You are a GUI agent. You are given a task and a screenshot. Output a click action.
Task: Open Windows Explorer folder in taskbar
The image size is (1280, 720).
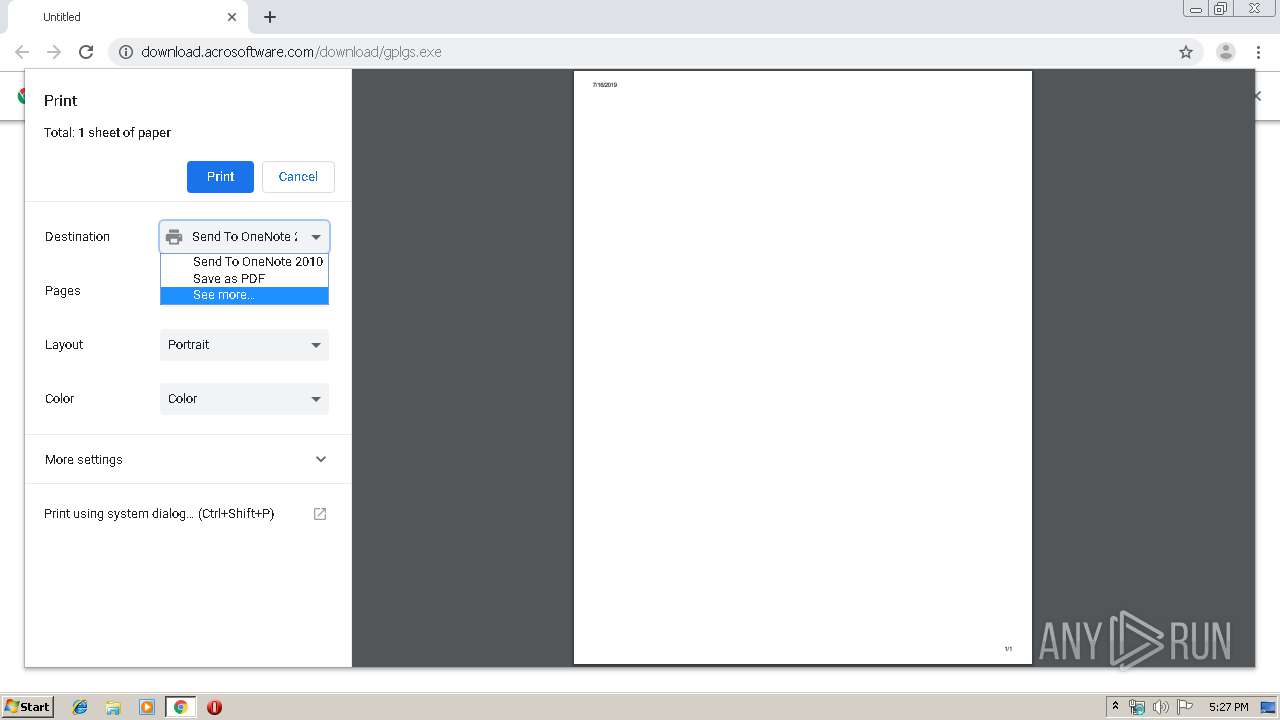[x=113, y=707]
